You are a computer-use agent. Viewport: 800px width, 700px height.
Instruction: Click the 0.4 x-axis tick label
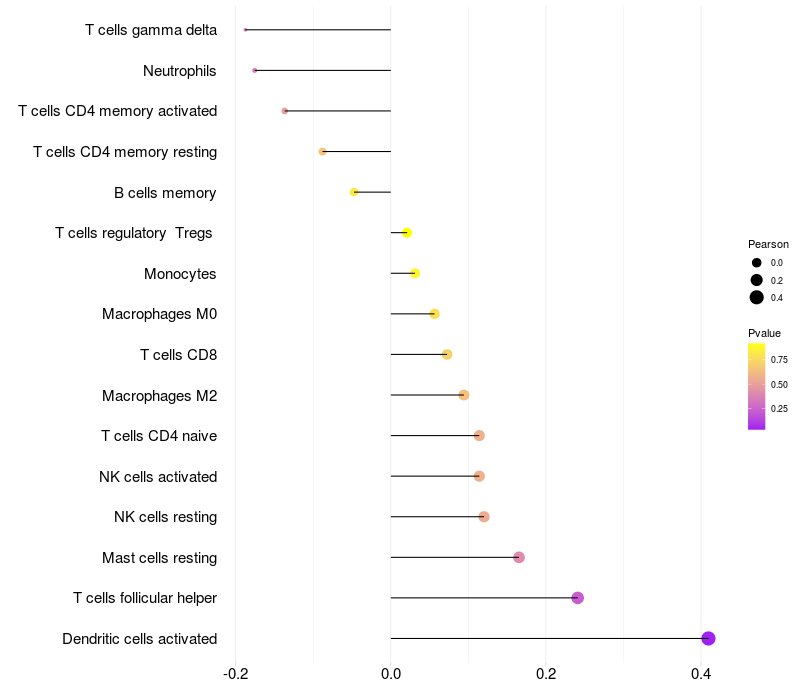coord(701,674)
